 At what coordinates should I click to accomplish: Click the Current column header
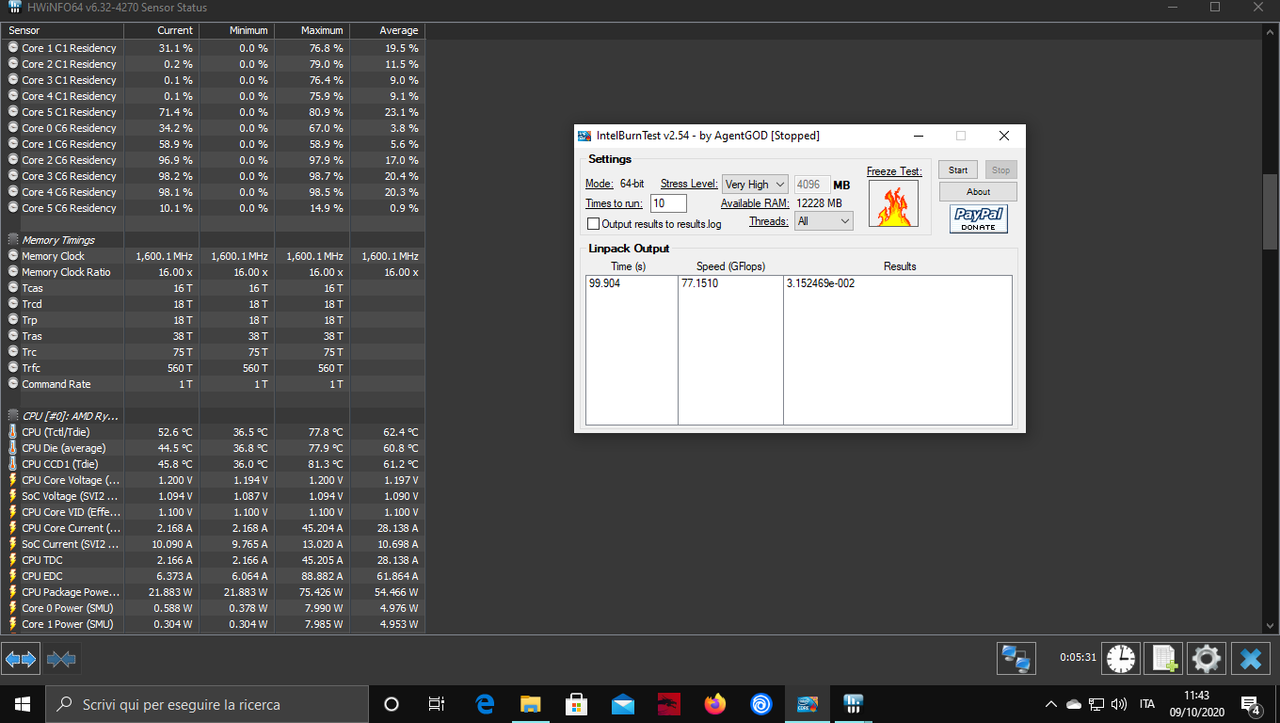pyautogui.click(x=162, y=31)
